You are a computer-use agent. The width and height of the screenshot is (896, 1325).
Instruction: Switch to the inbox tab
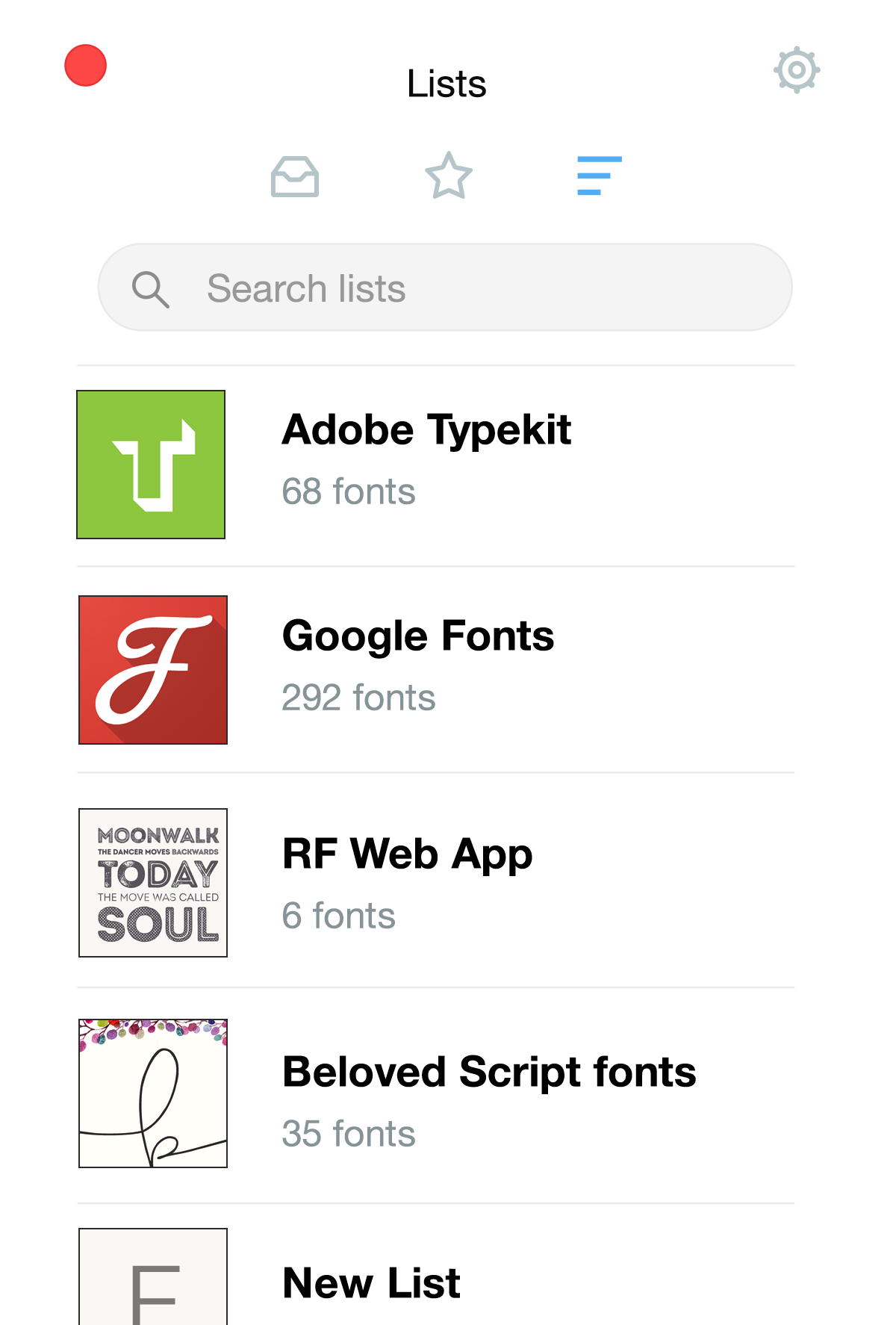click(x=295, y=176)
